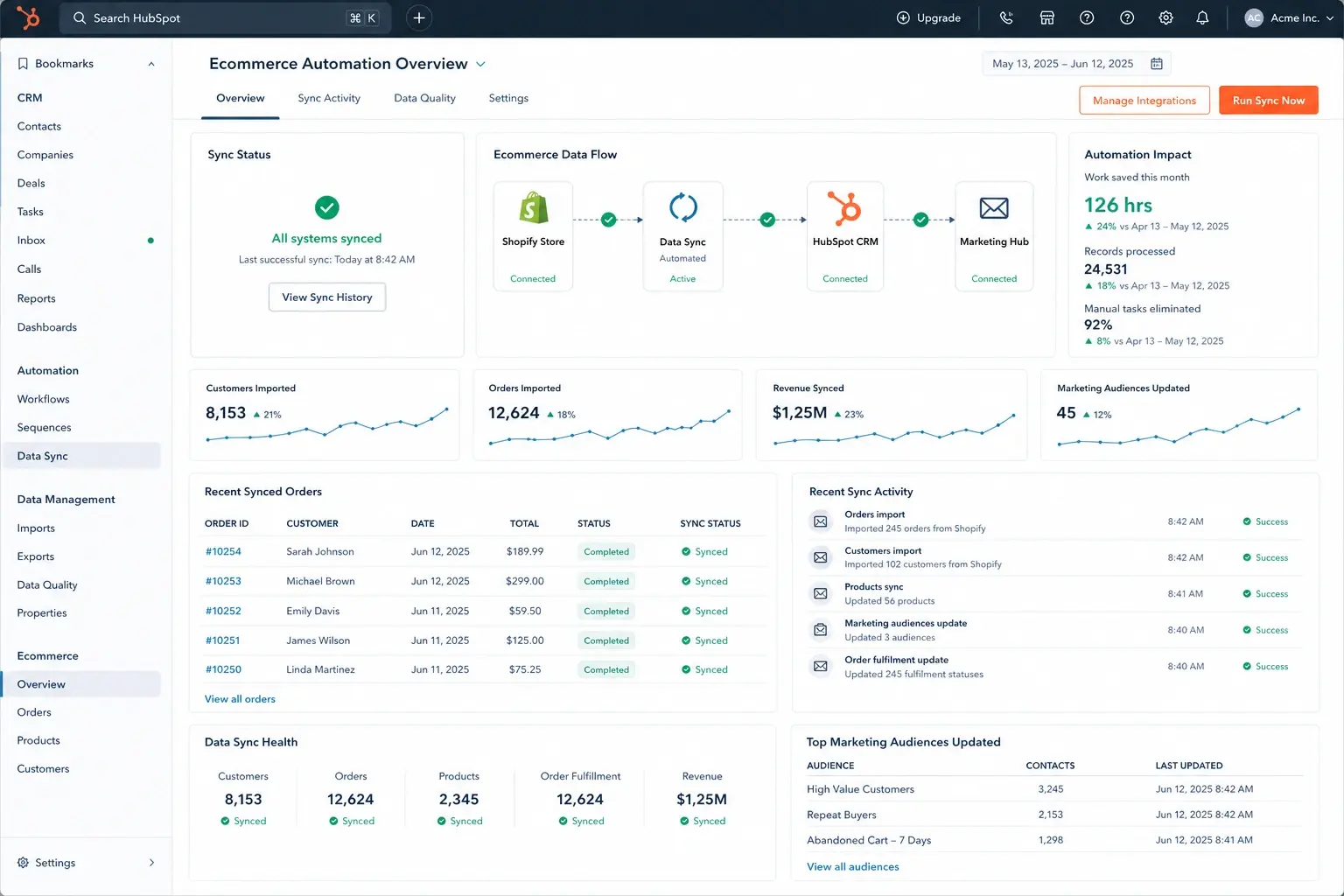1344x896 pixels.
Task: Click Success status for Products sync
Action: point(1265,594)
